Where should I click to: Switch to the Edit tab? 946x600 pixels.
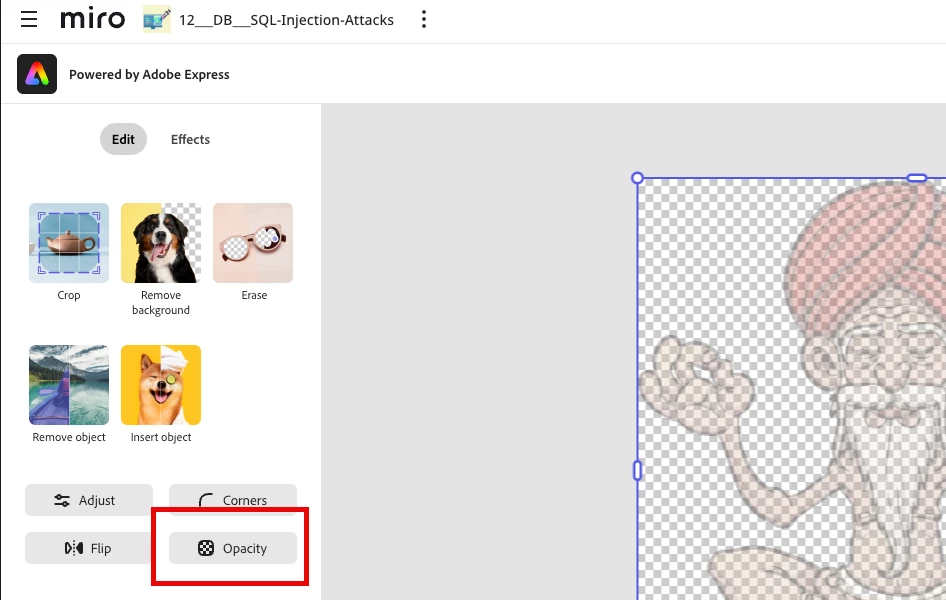pos(123,139)
